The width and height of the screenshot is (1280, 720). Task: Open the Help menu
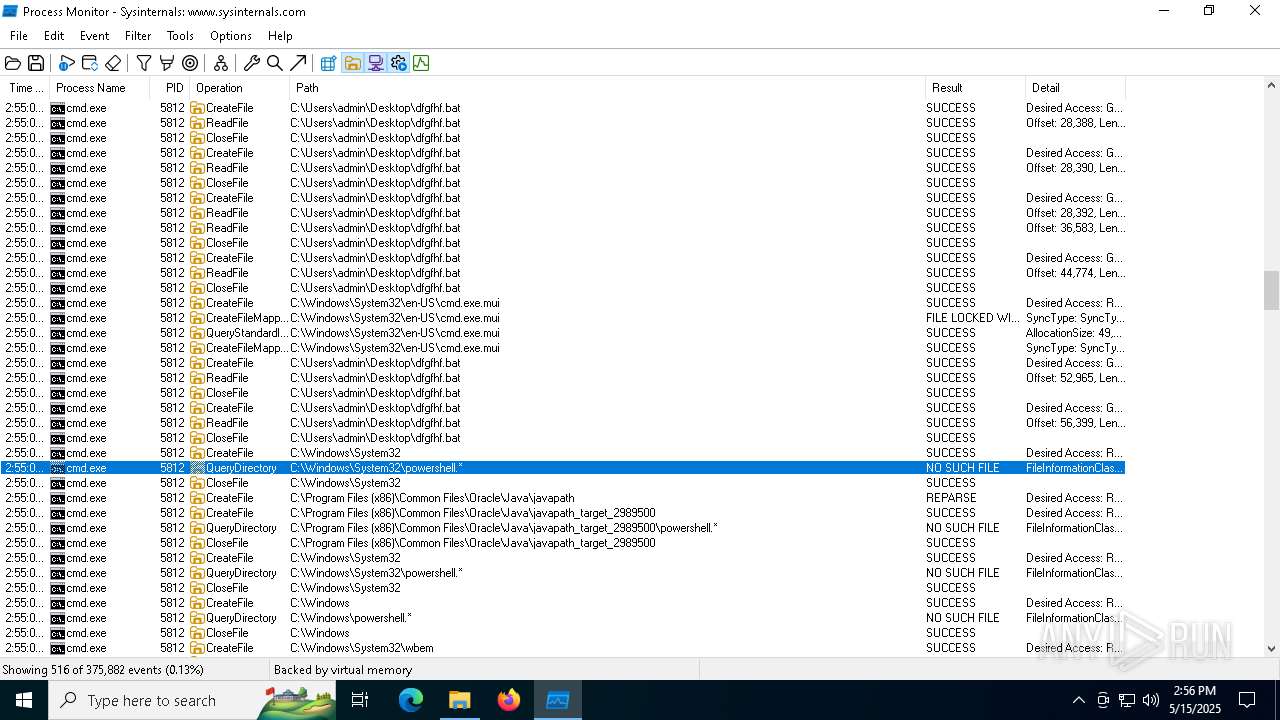coord(280,36)
